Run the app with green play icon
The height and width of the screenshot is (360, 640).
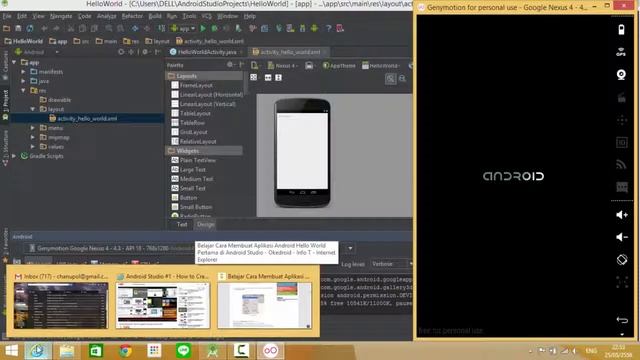click(203, 29)
